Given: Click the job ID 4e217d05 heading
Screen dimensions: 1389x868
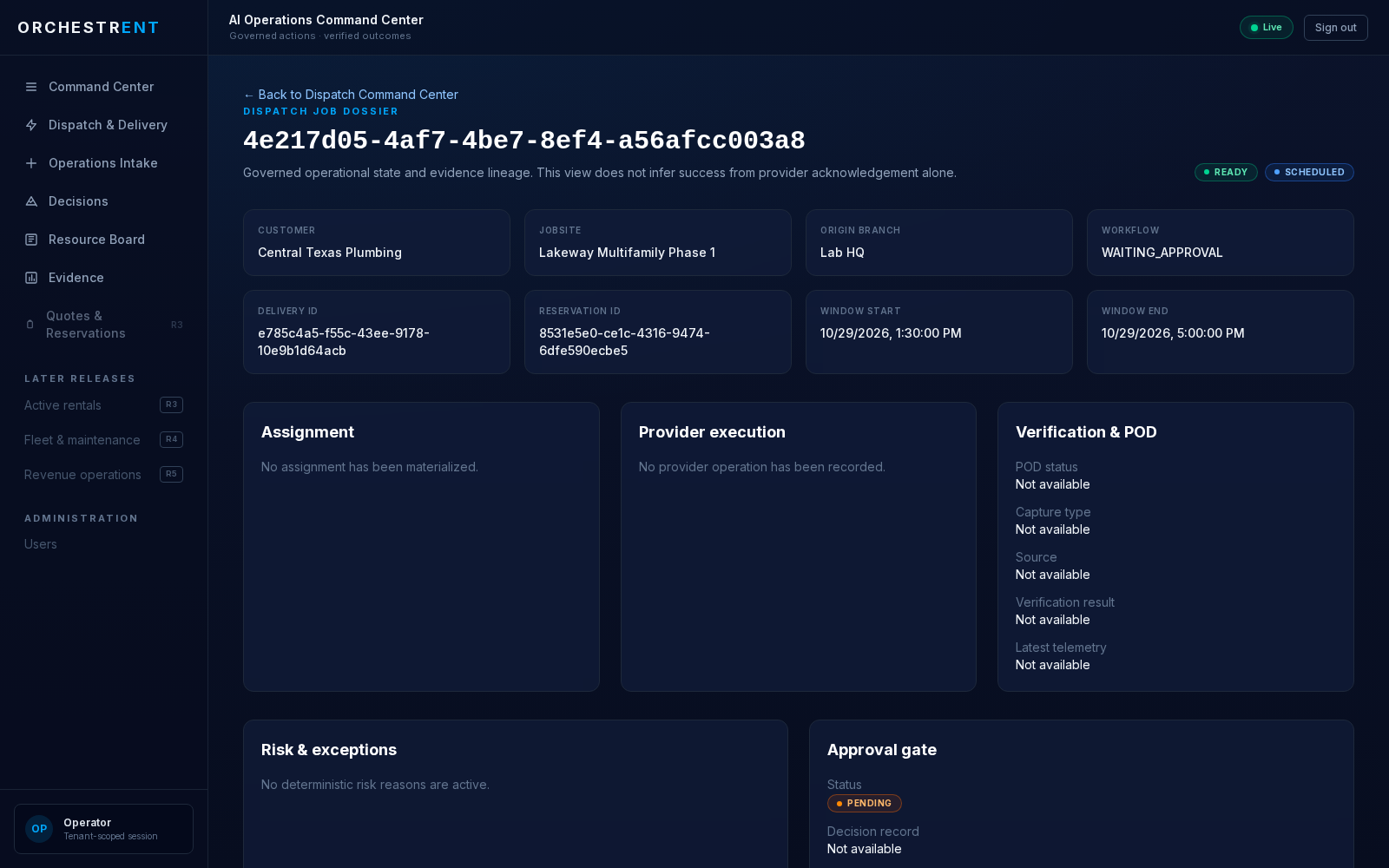Looking at the screenshot, I should [524, 141].
